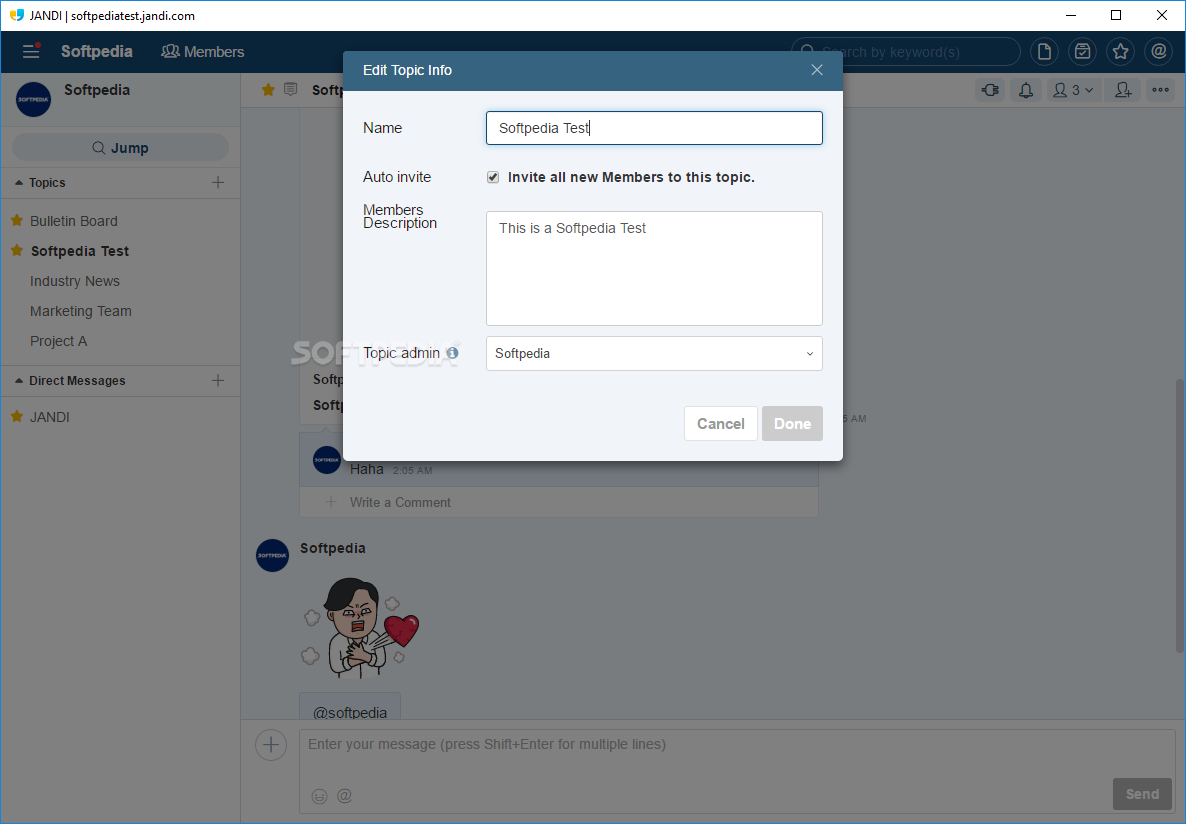Click the Softpedia profile avatar in sidebar
1186x824 pixels.
(33, 99)
